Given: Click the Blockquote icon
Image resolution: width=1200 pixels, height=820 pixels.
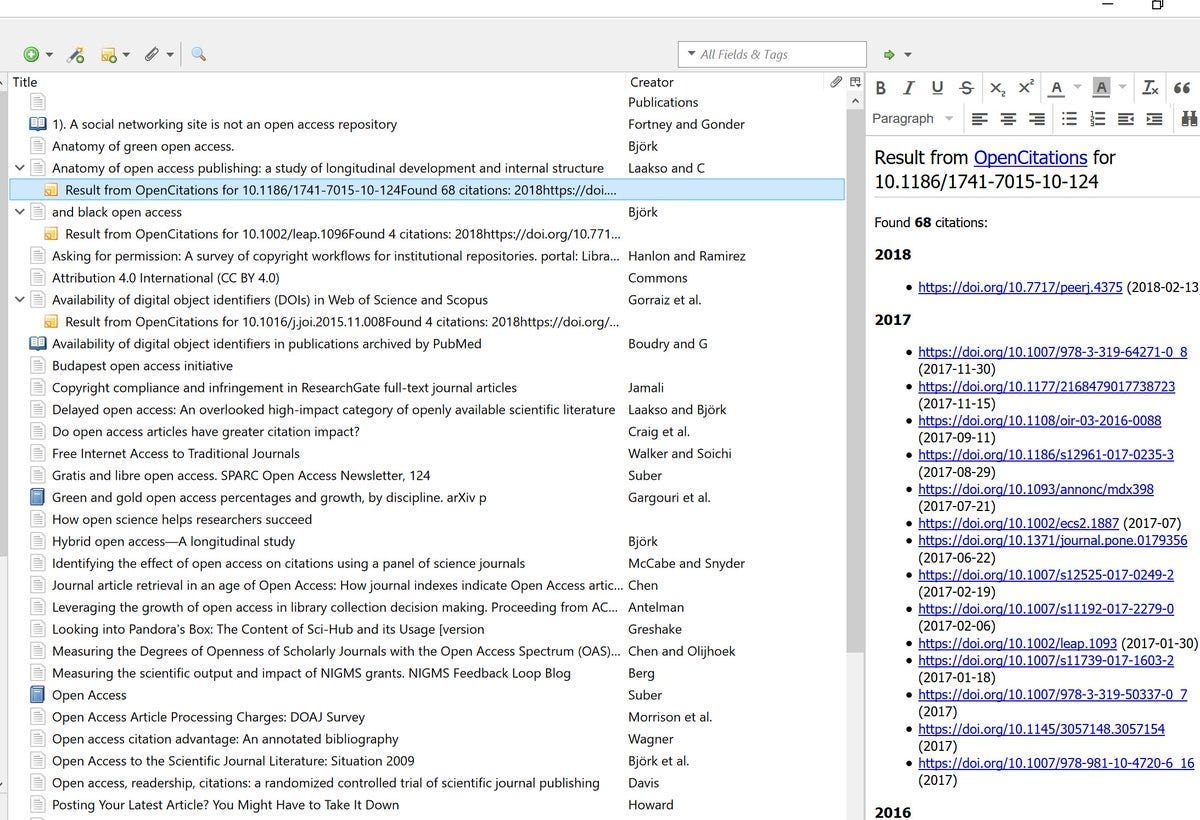Looking at the screenshot, I should pyautogui.click(x=1182, y=88).
